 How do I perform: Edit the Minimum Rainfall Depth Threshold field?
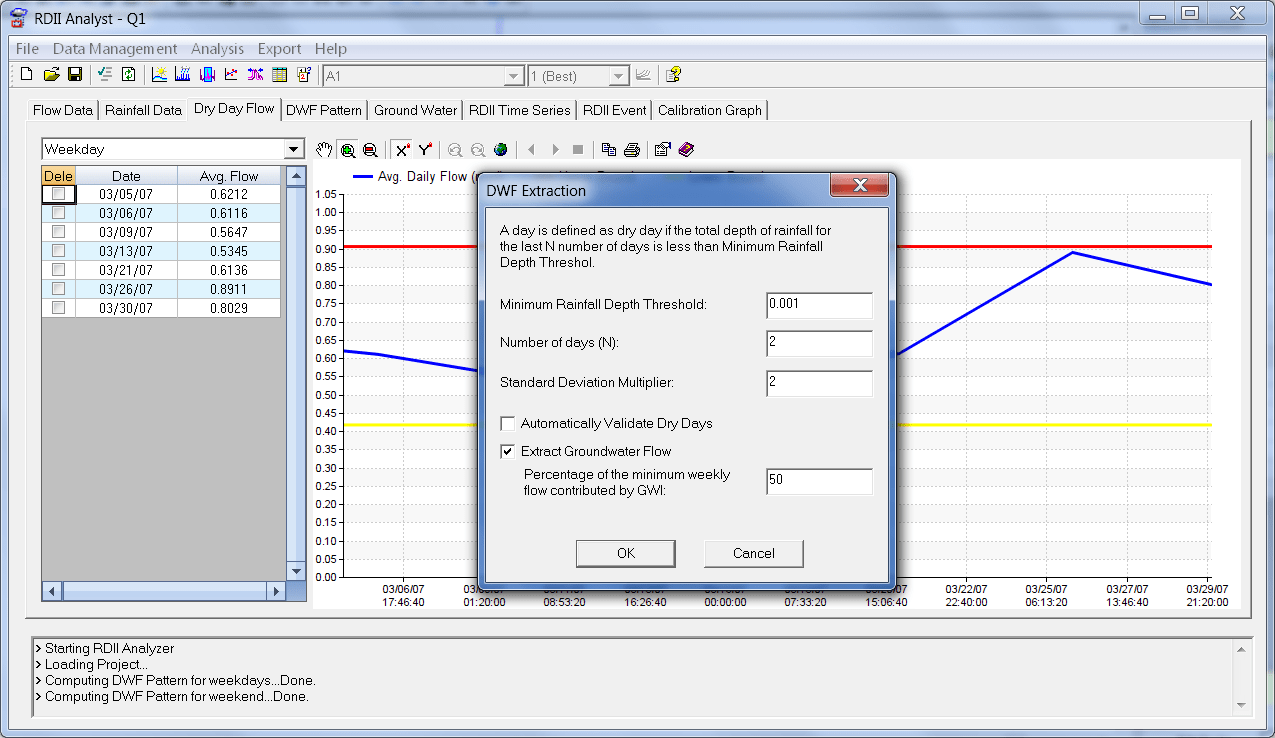pyautogui.click(x=818, y=305)
